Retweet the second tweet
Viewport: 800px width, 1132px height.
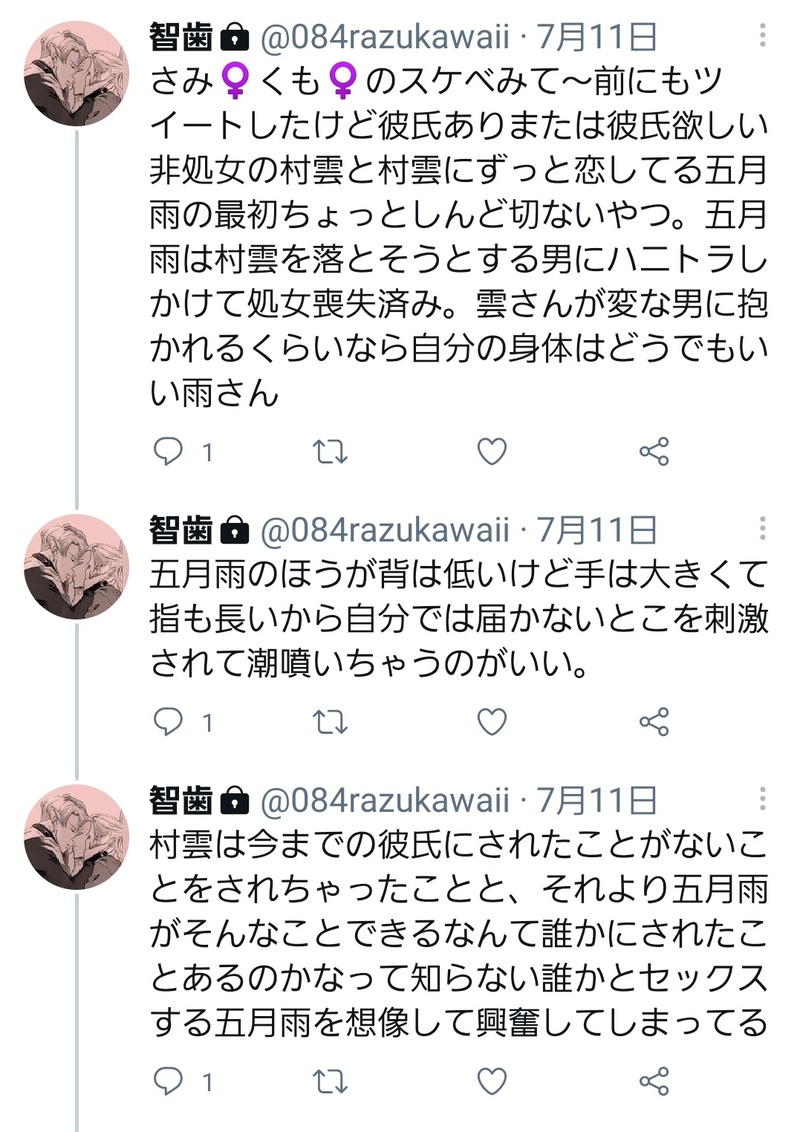coord(330,721)
